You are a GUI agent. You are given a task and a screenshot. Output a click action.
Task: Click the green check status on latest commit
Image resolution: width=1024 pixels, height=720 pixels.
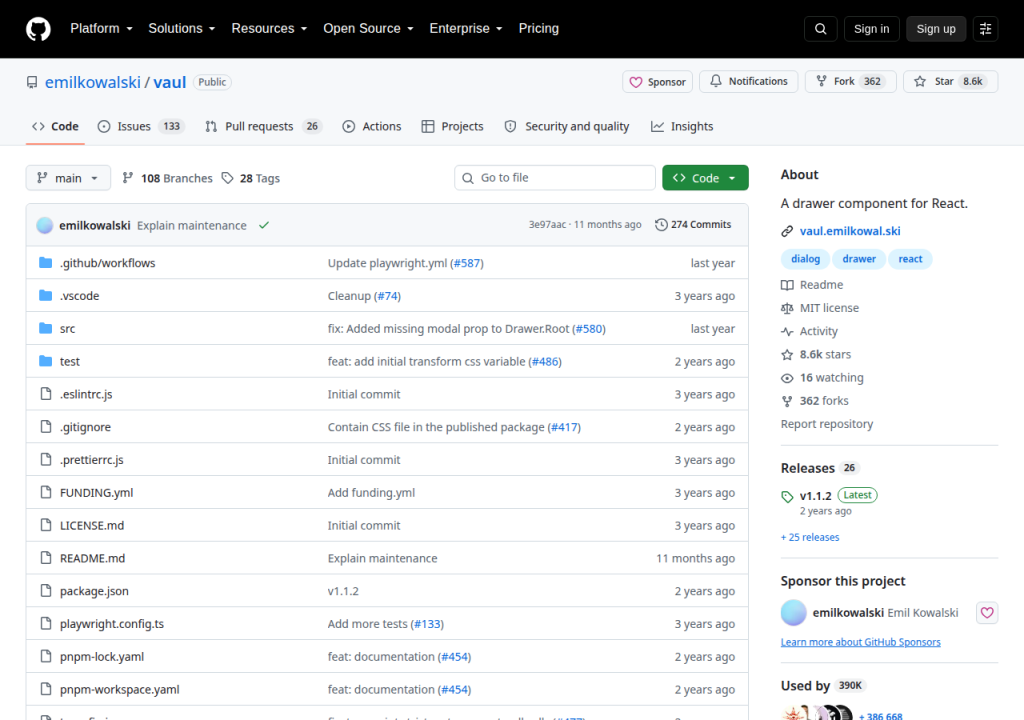click(264, 225)
